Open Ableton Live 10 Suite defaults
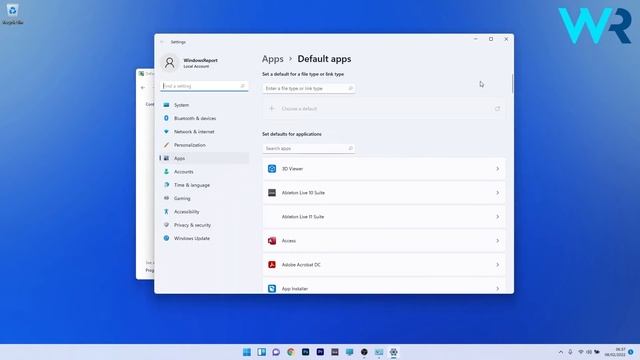 (x=384, y=193)
